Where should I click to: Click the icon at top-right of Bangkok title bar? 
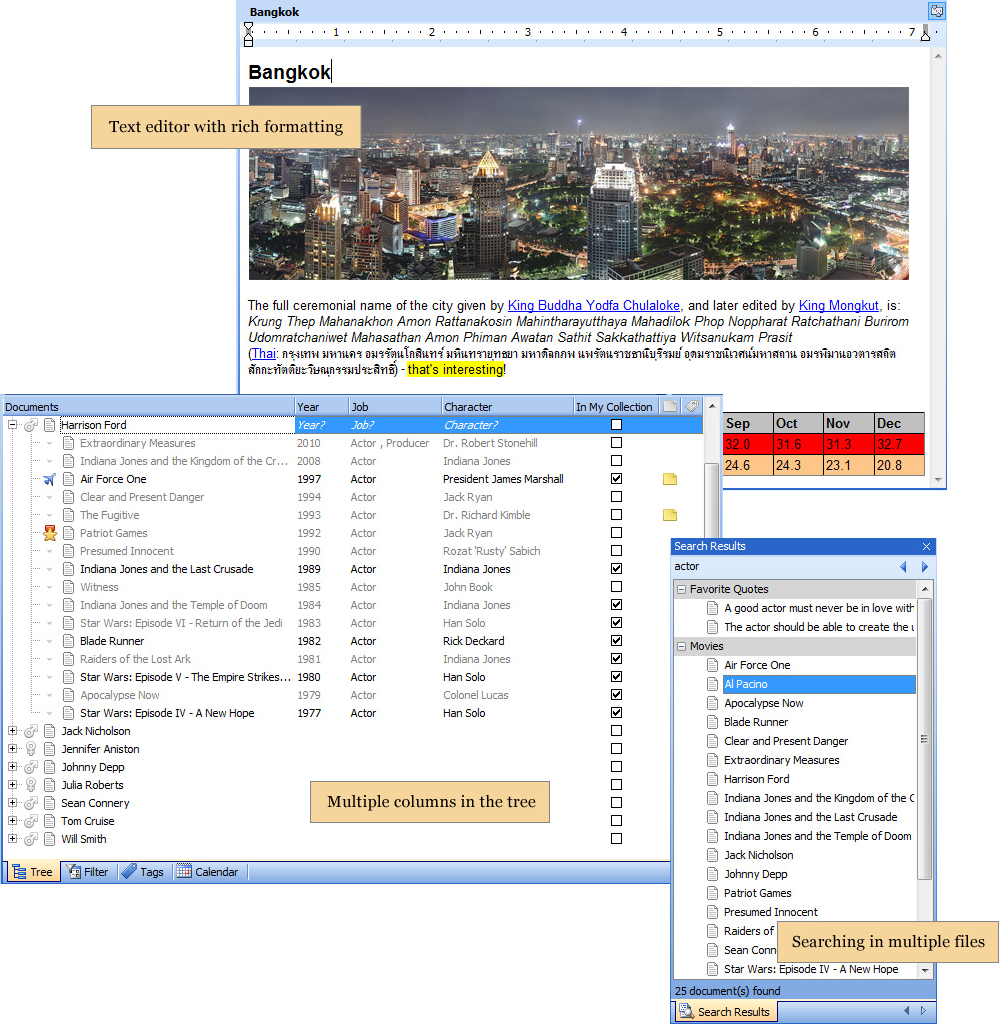[936, 11]
